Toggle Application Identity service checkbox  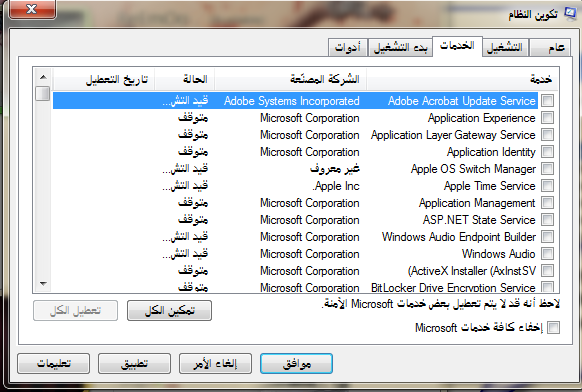click(x=547, y=152)
